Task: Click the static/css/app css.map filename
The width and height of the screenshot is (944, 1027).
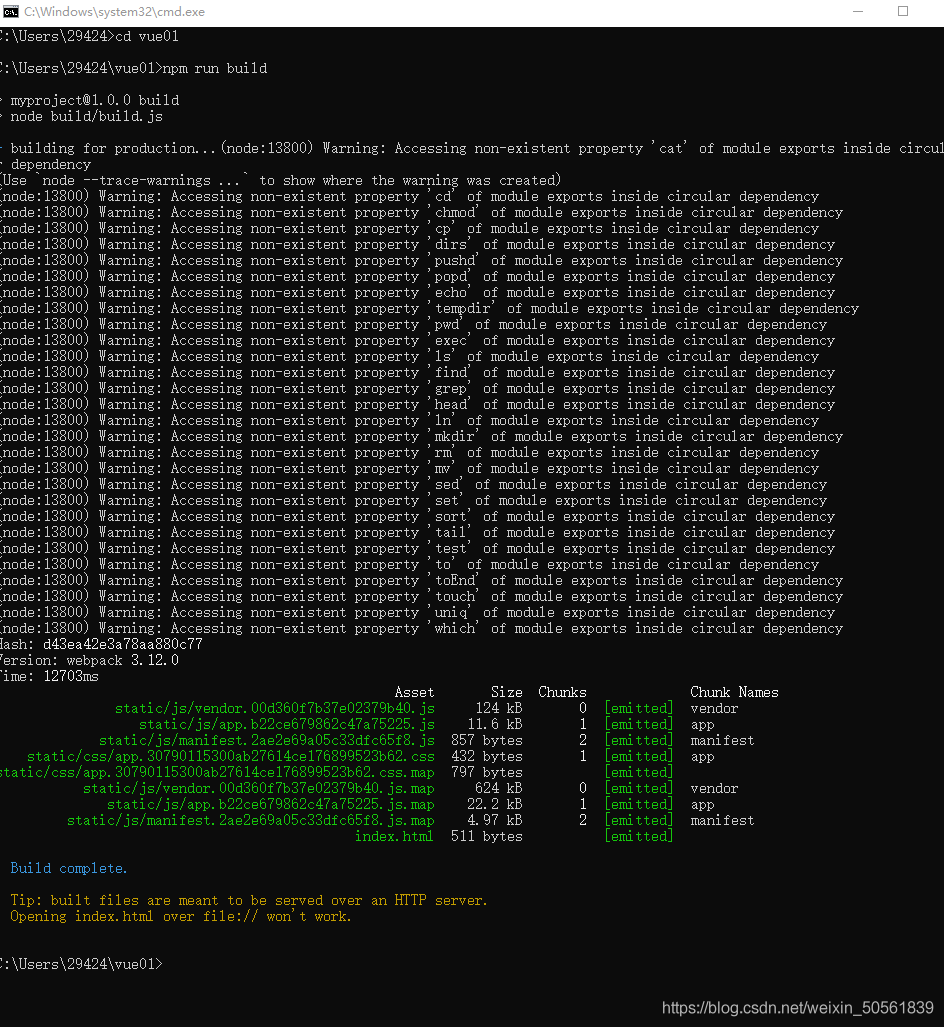Action: (x=217, y=772)
